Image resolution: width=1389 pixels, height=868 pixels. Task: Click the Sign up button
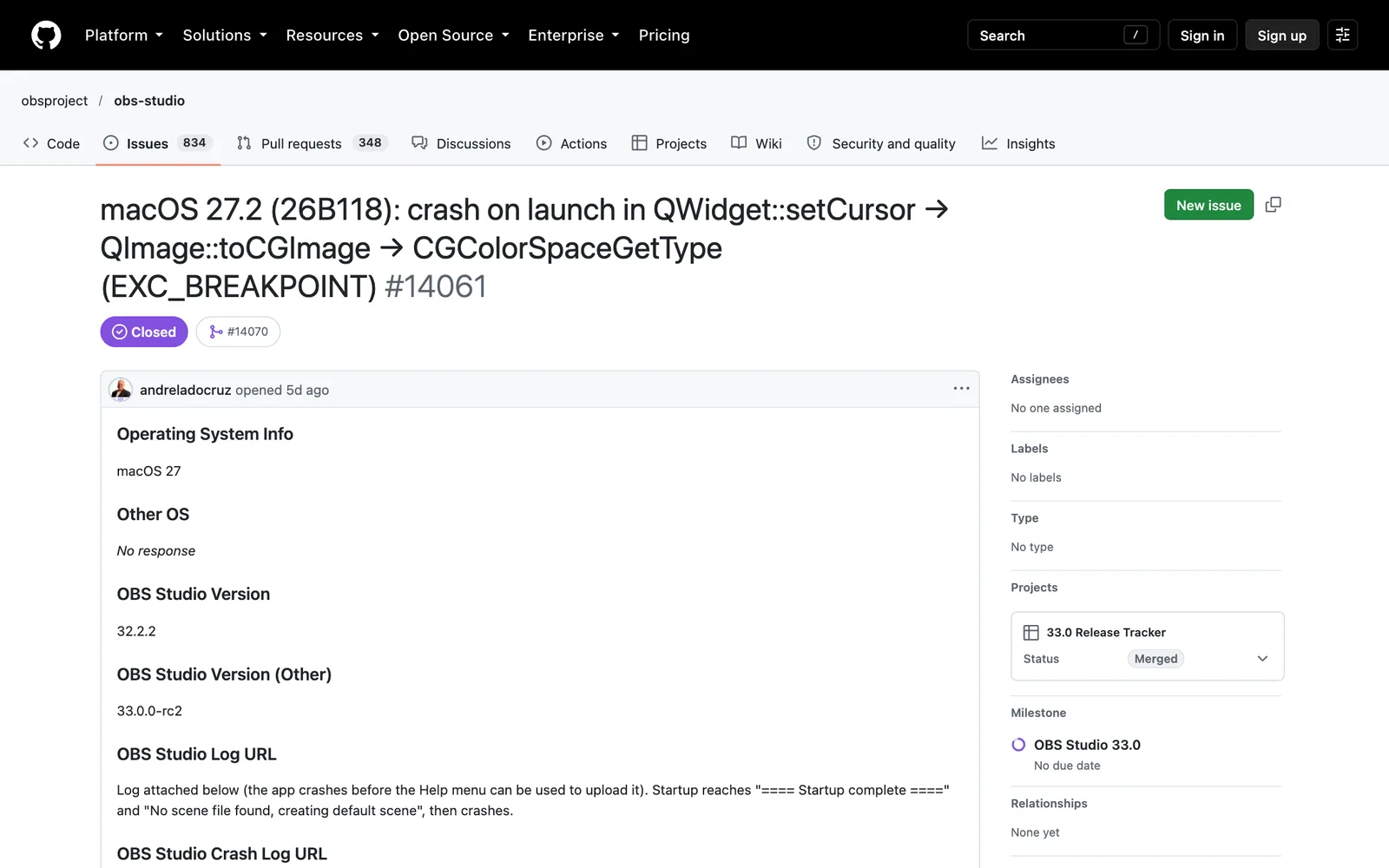1282,36
